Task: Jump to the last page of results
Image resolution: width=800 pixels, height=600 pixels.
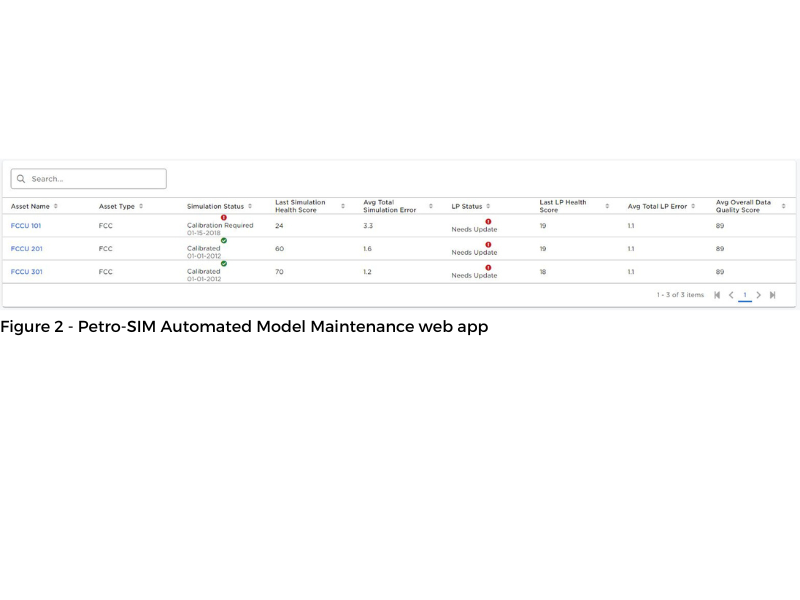Action: pos(772,295)
